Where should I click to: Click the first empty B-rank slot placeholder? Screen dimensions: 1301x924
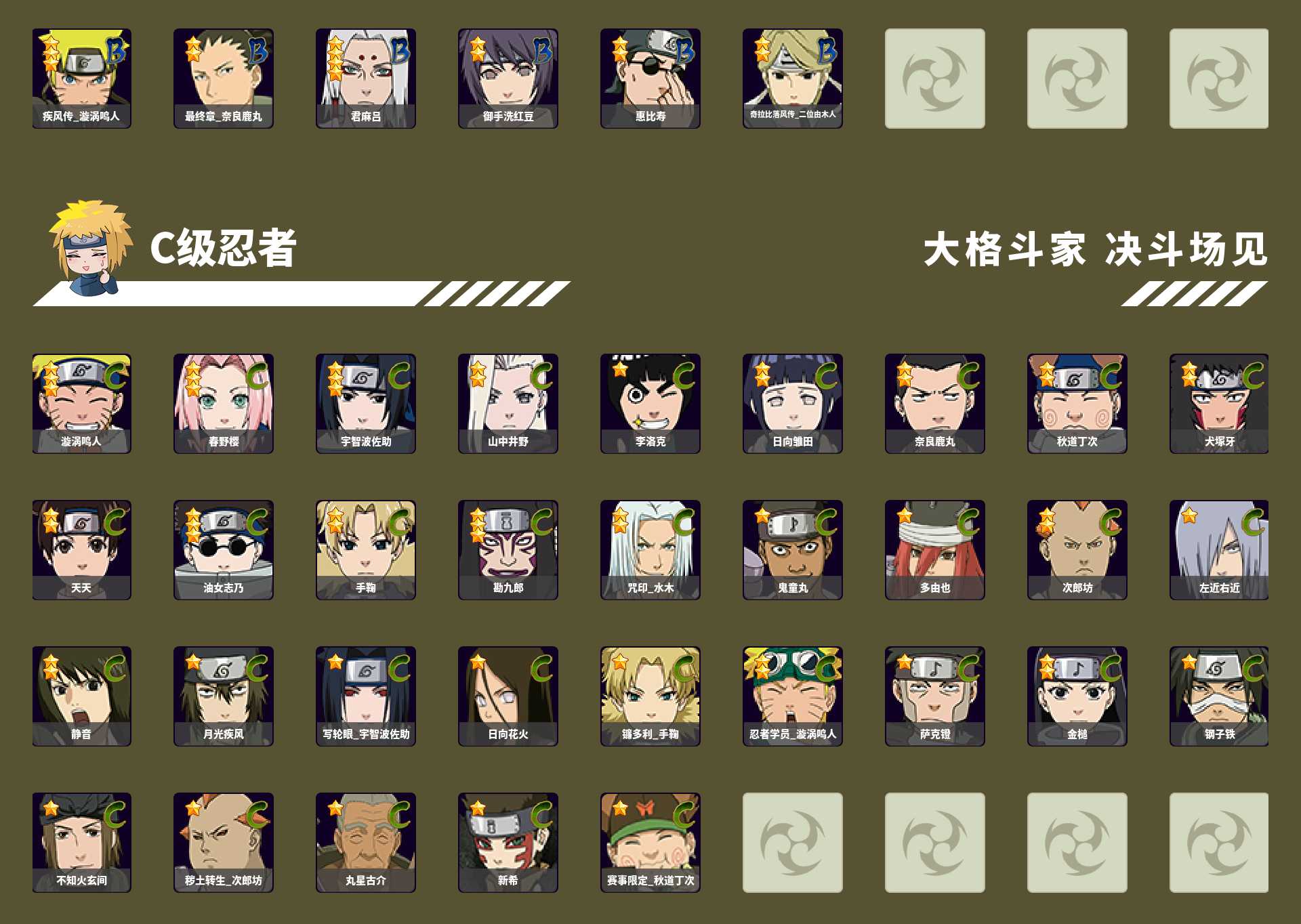(935, 79)
